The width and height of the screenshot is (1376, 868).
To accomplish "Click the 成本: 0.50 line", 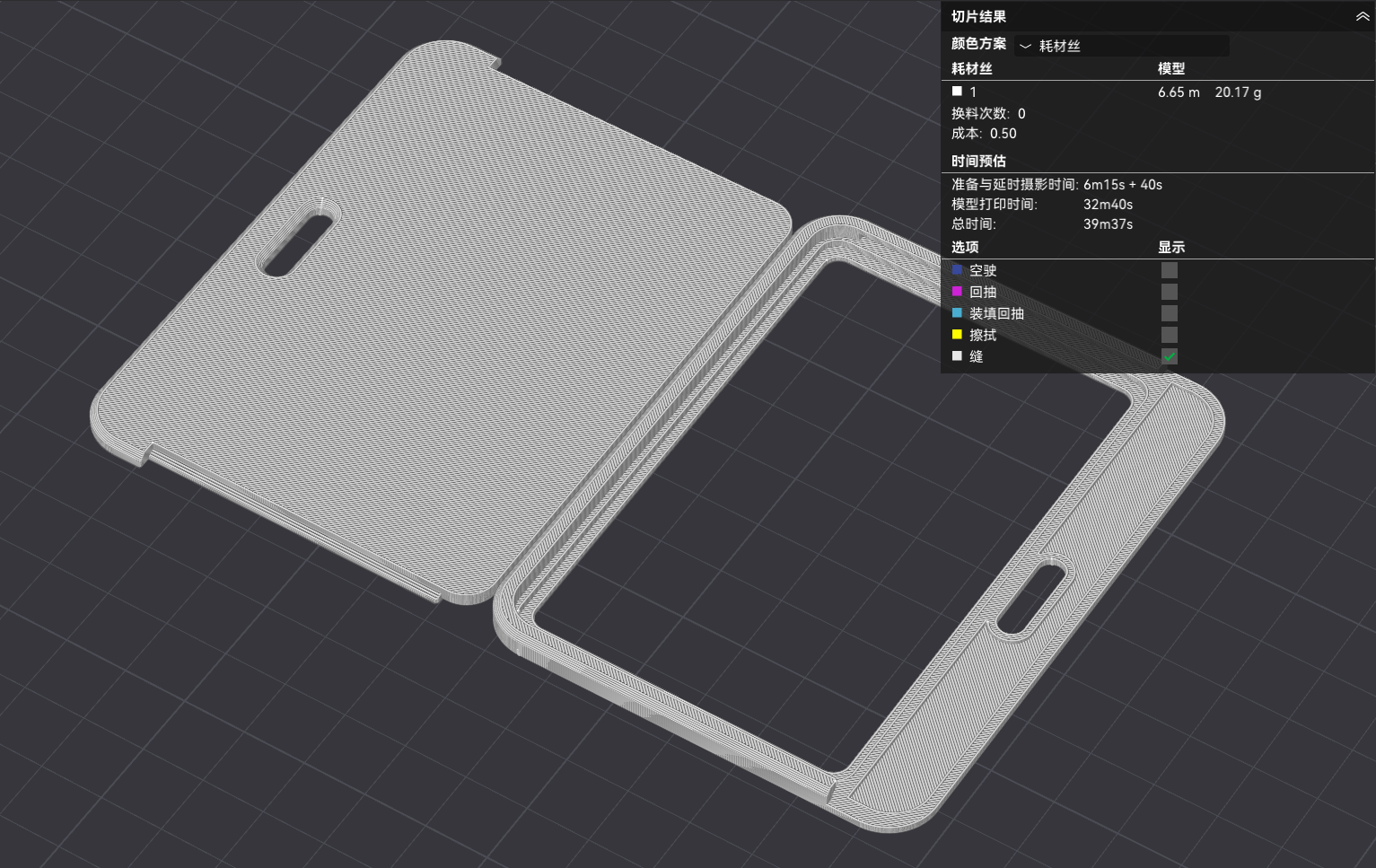I will (x=984, y=134).
